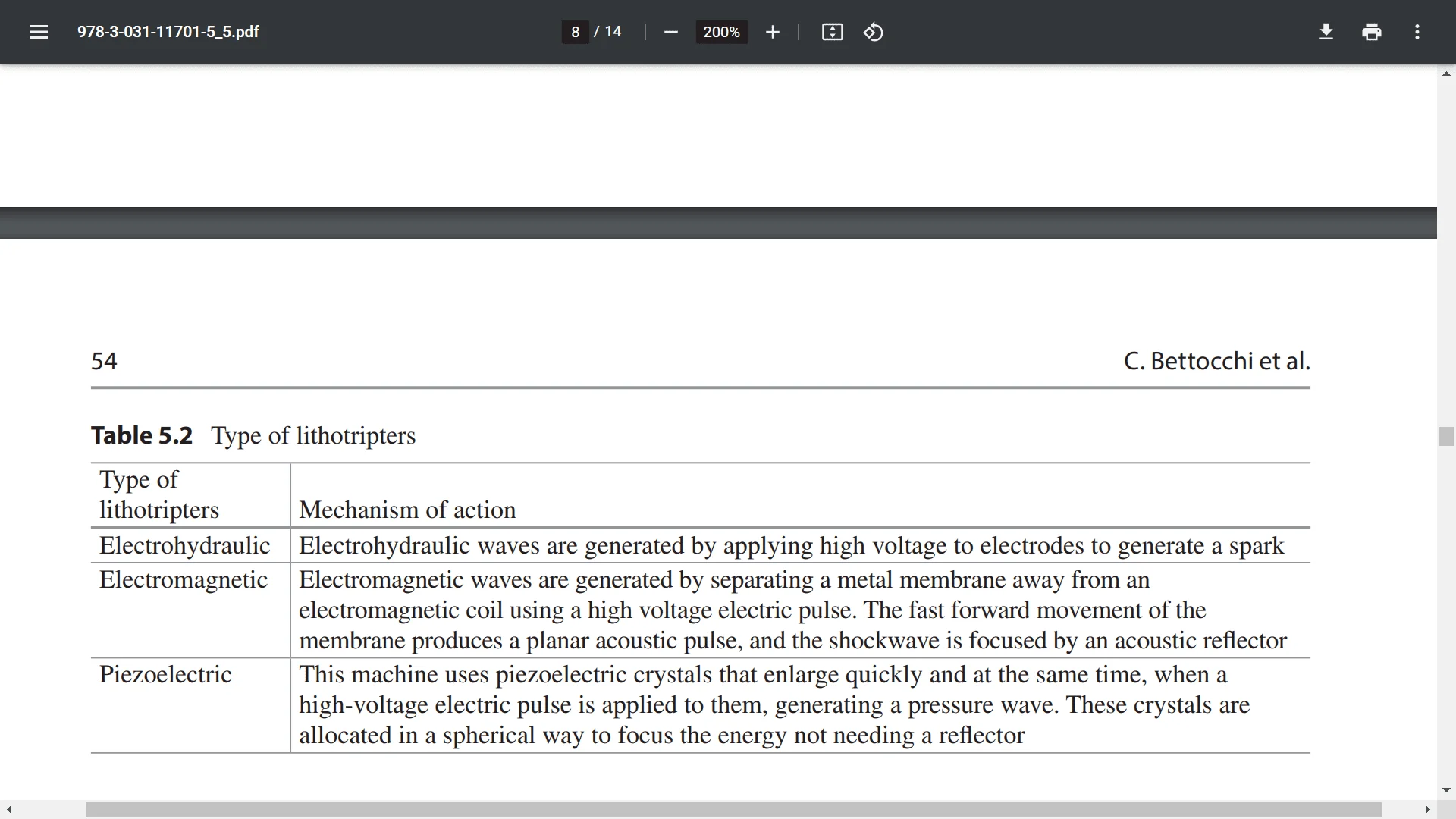Toggle fit to page icon

tap(832, 32)
